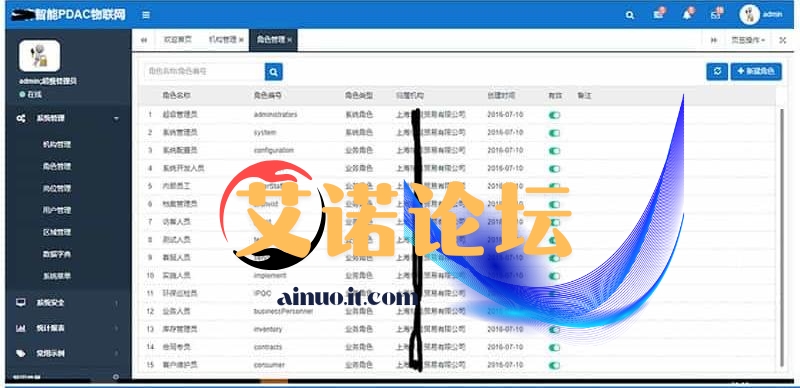Open the search icon in top bar
800x388 pixels.
[630, 15]
